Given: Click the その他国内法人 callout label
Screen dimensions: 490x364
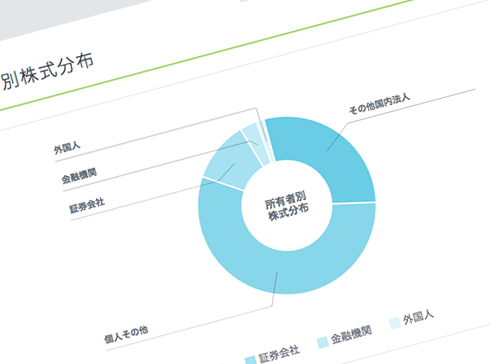Looking at the screenshot, I should 379,103.
